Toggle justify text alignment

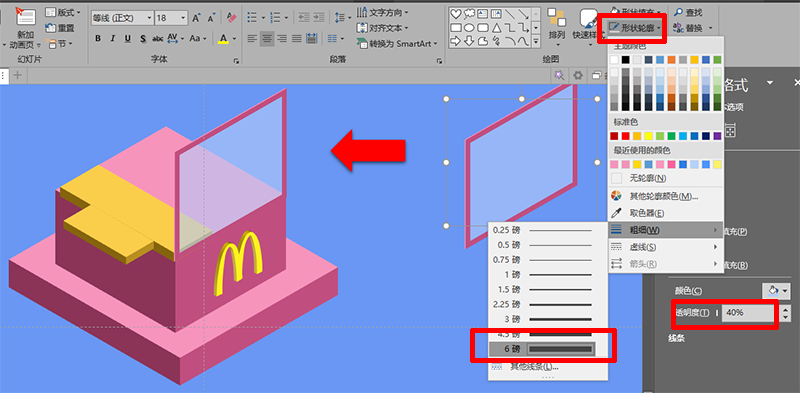point(296,38)
